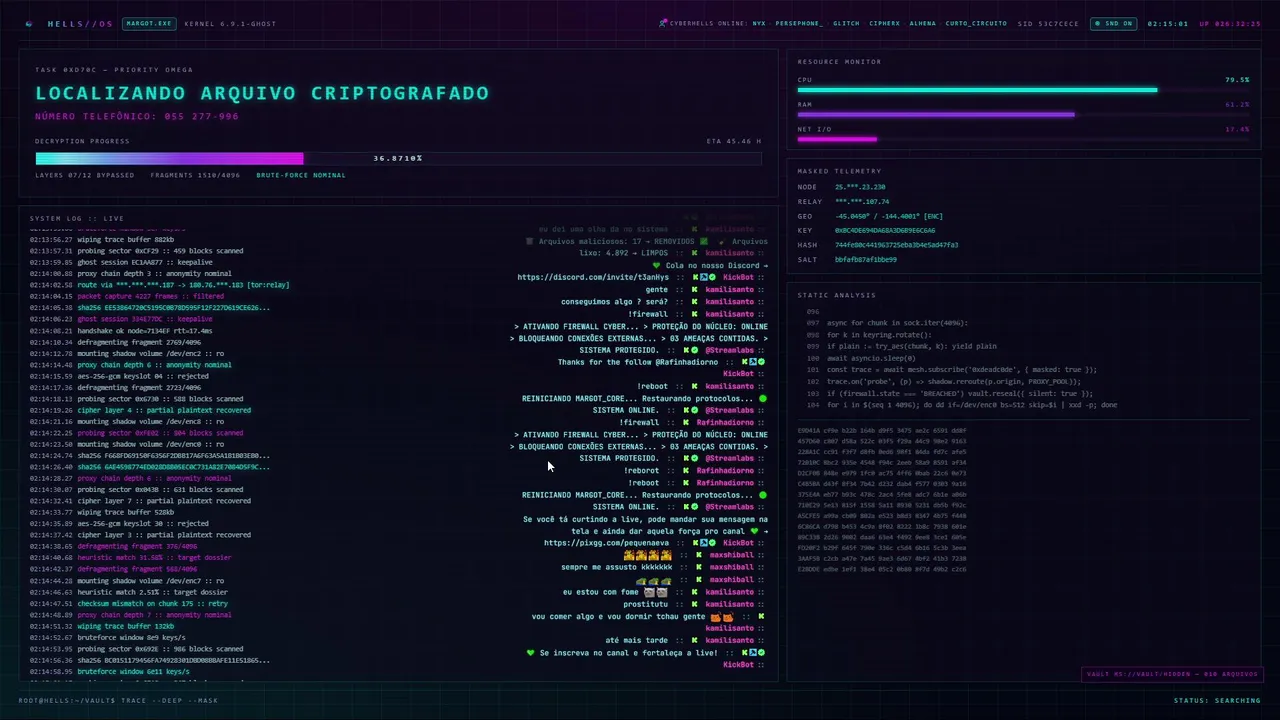Click the 02:15:01 clock
Screen dimensions: 1280x720
(1167, 23)
